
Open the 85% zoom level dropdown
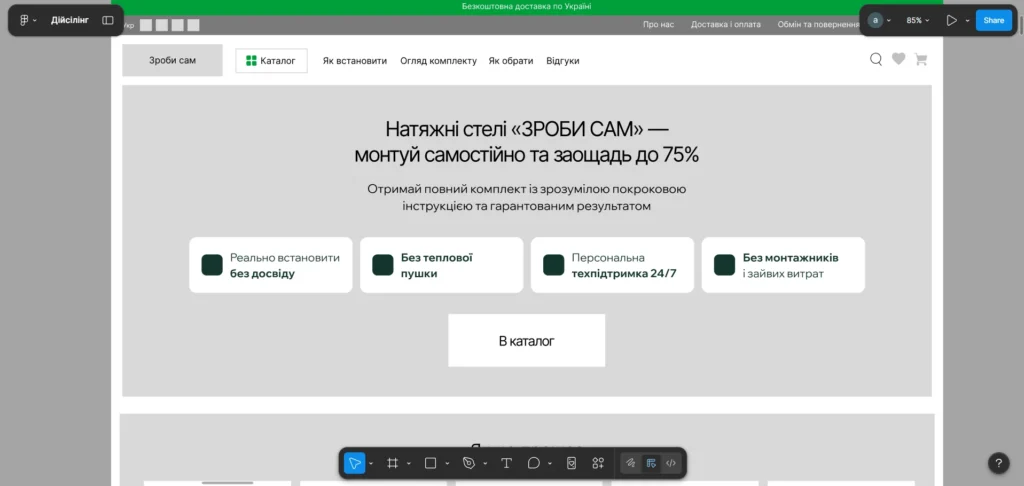pyautogui.click(x=917, y=20)
